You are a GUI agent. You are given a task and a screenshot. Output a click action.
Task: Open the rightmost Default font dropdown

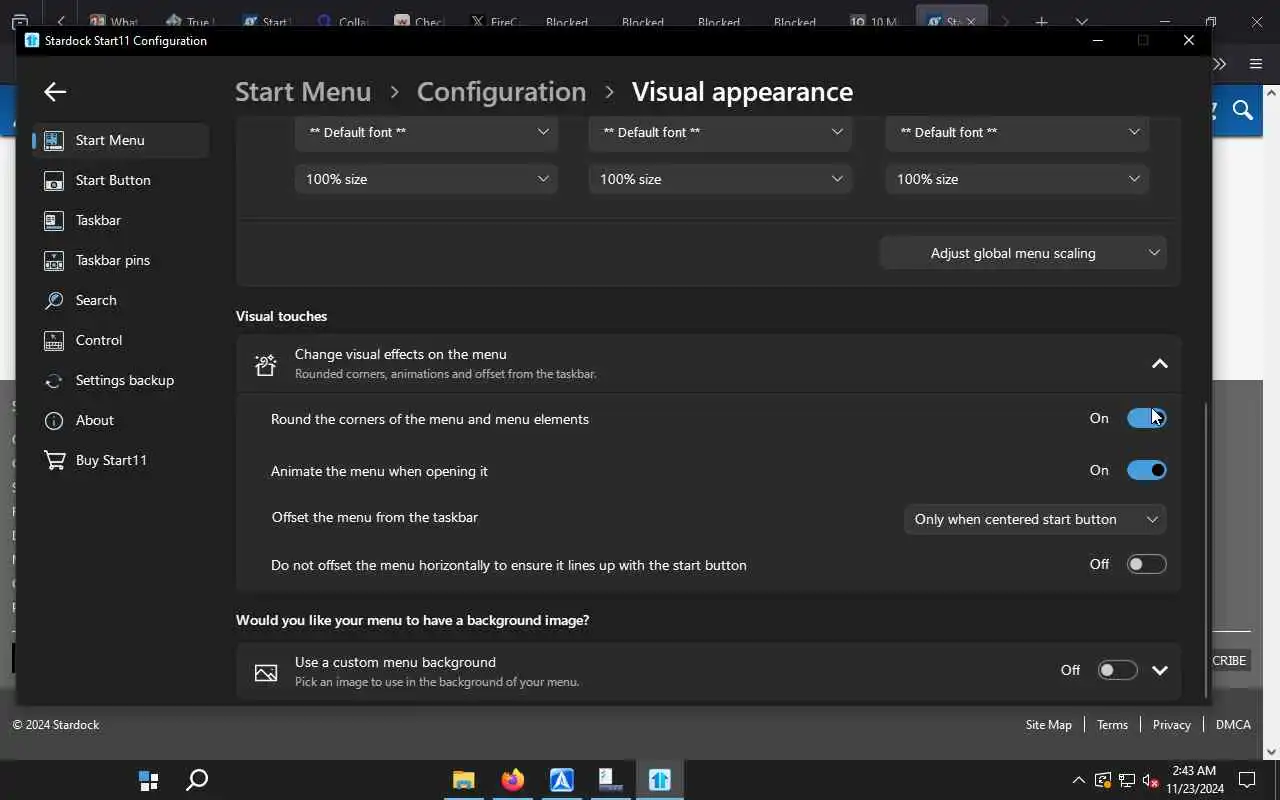(x=1017, y=132)
